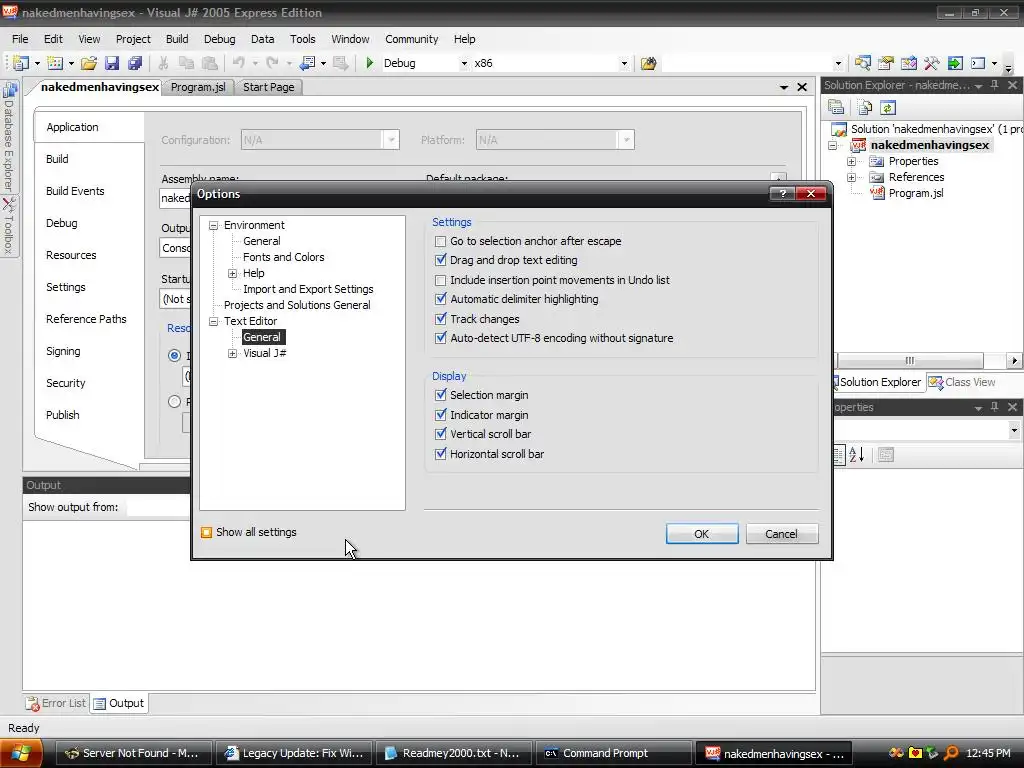Select Import and Export Settings tree item
The width and height of the screenshot is (1024, 768).
(308, 289)
